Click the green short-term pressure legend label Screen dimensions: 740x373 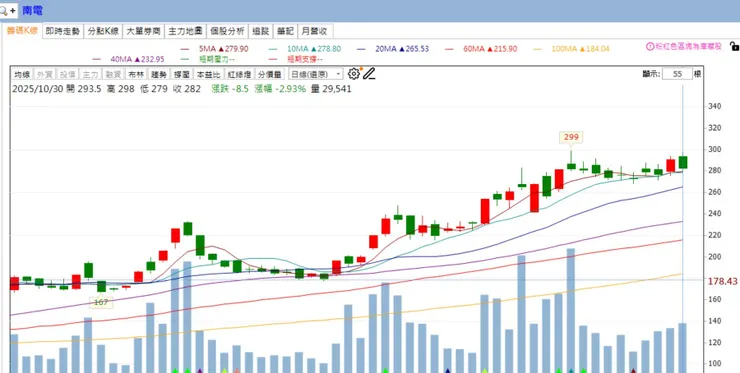(217, 59)
